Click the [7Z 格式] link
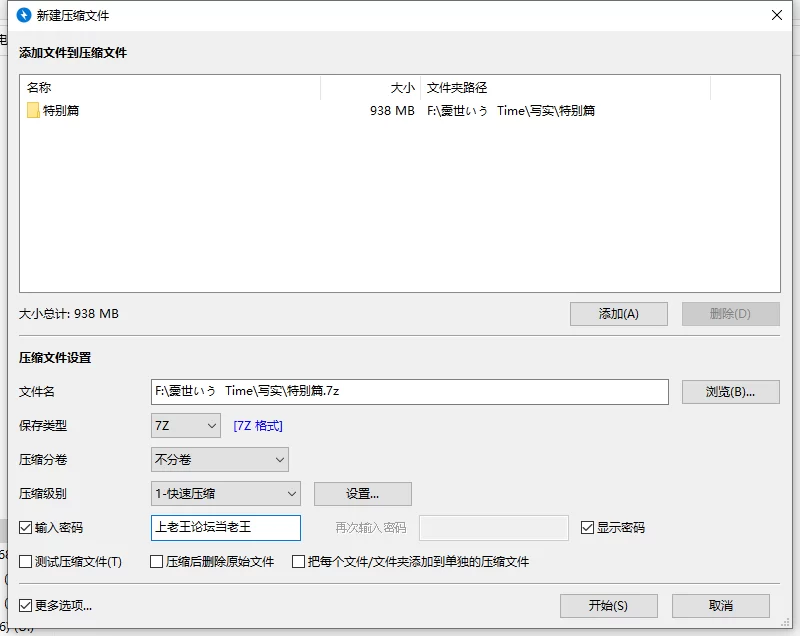This screenshot has height=636, width=800. (x=258, y=426)
